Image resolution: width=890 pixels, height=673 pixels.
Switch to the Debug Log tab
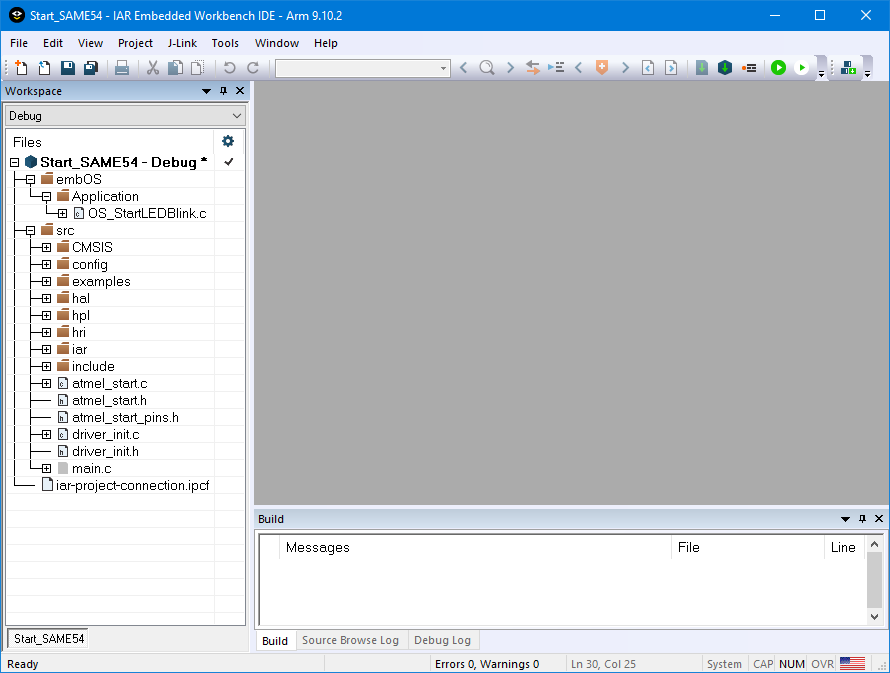(x=442, y=640)
